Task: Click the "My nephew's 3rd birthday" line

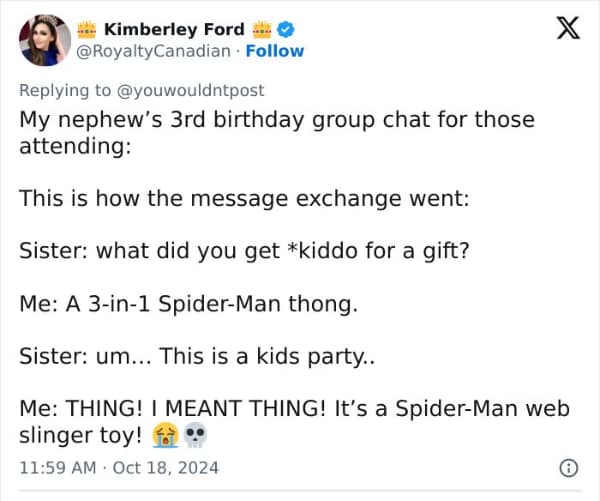Action: 277,120
